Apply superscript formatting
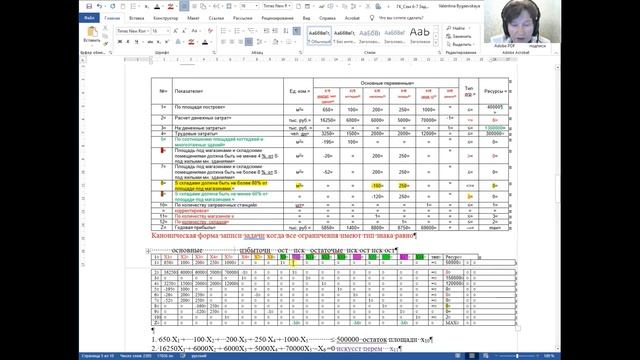 point(167,42)
